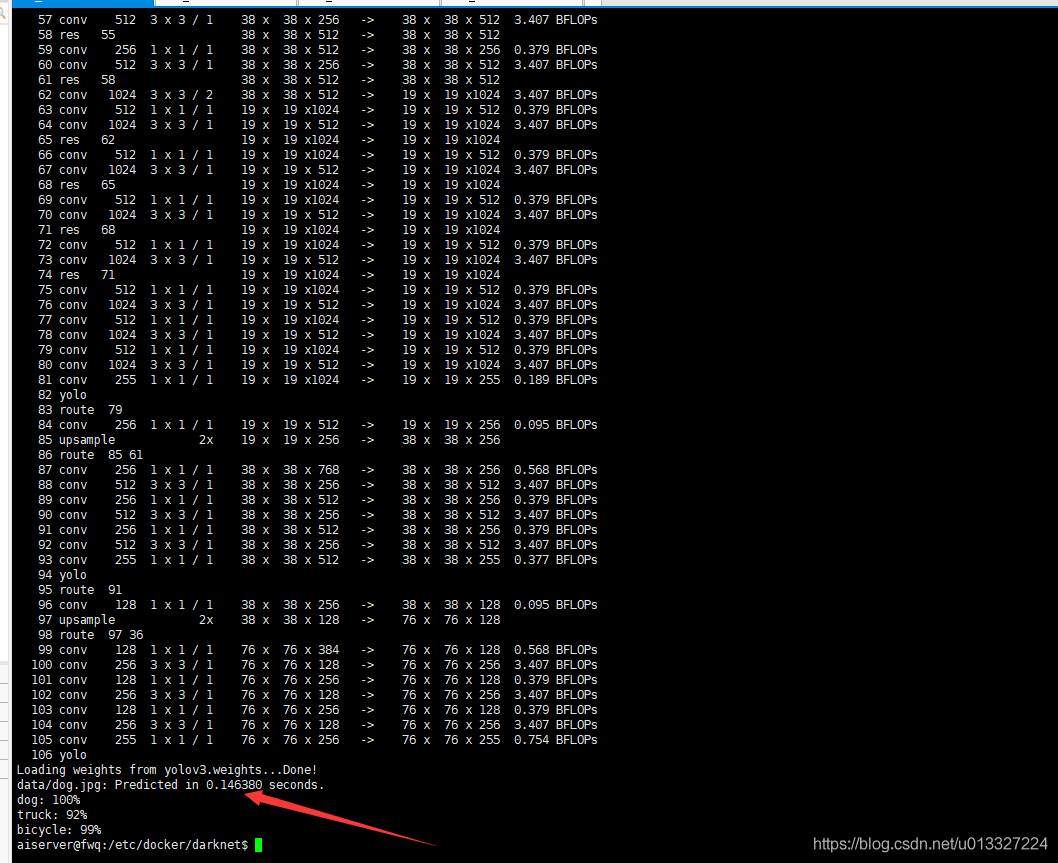Click the '82 yolo' layer line
The height and width of the screenshot is (863, 1058).
tap(62, 395)
